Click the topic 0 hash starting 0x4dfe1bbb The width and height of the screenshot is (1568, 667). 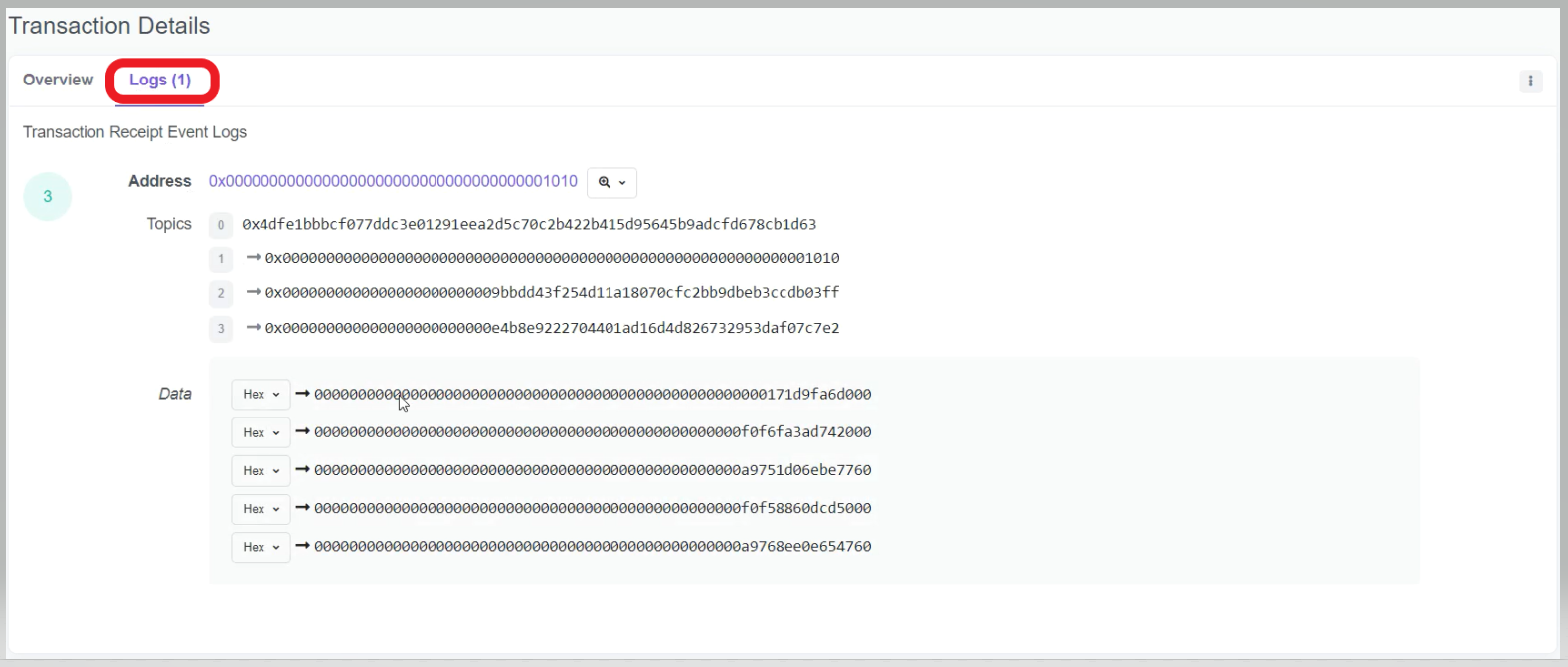(529, 225)
